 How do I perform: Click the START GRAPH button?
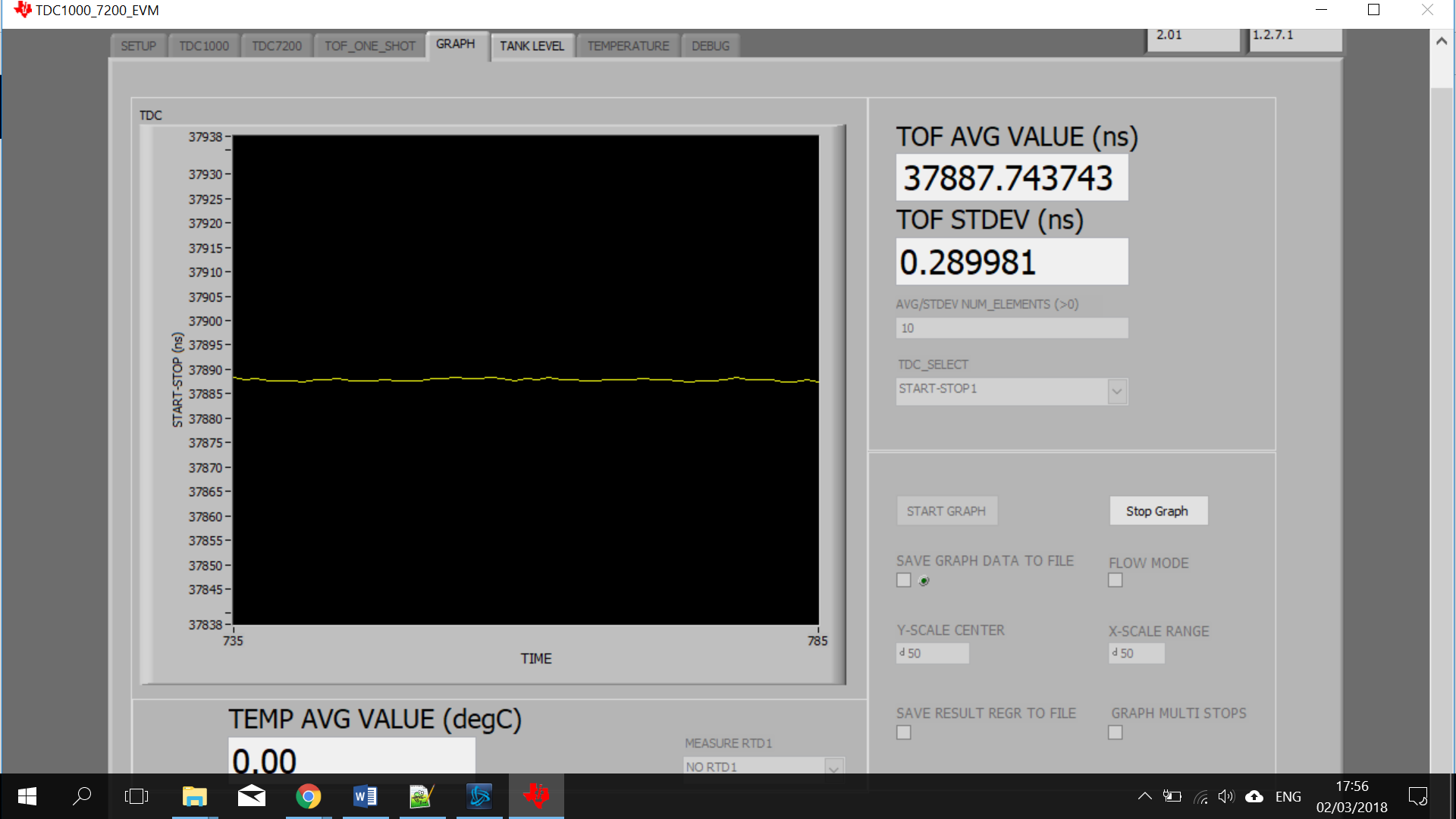(x=946, y=511)
